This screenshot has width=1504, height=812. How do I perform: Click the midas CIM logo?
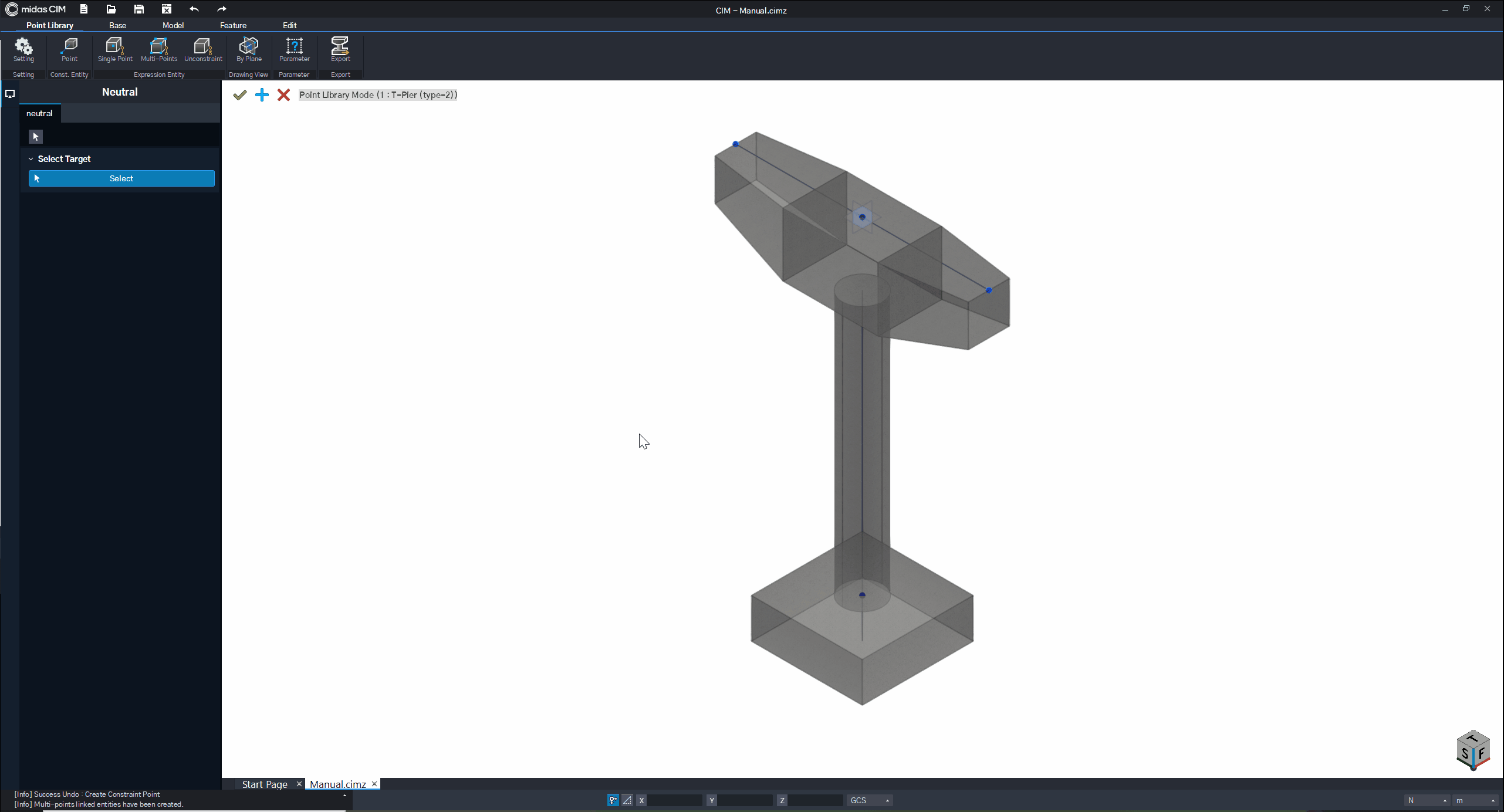click(x=36, y=9)
